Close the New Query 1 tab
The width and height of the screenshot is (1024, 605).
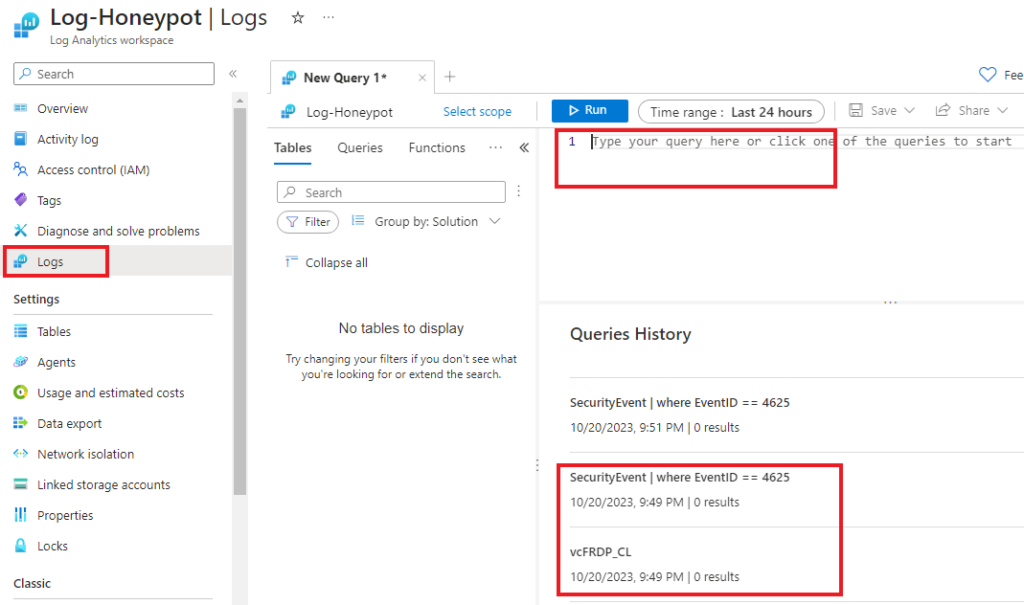[x=422, y=78]
